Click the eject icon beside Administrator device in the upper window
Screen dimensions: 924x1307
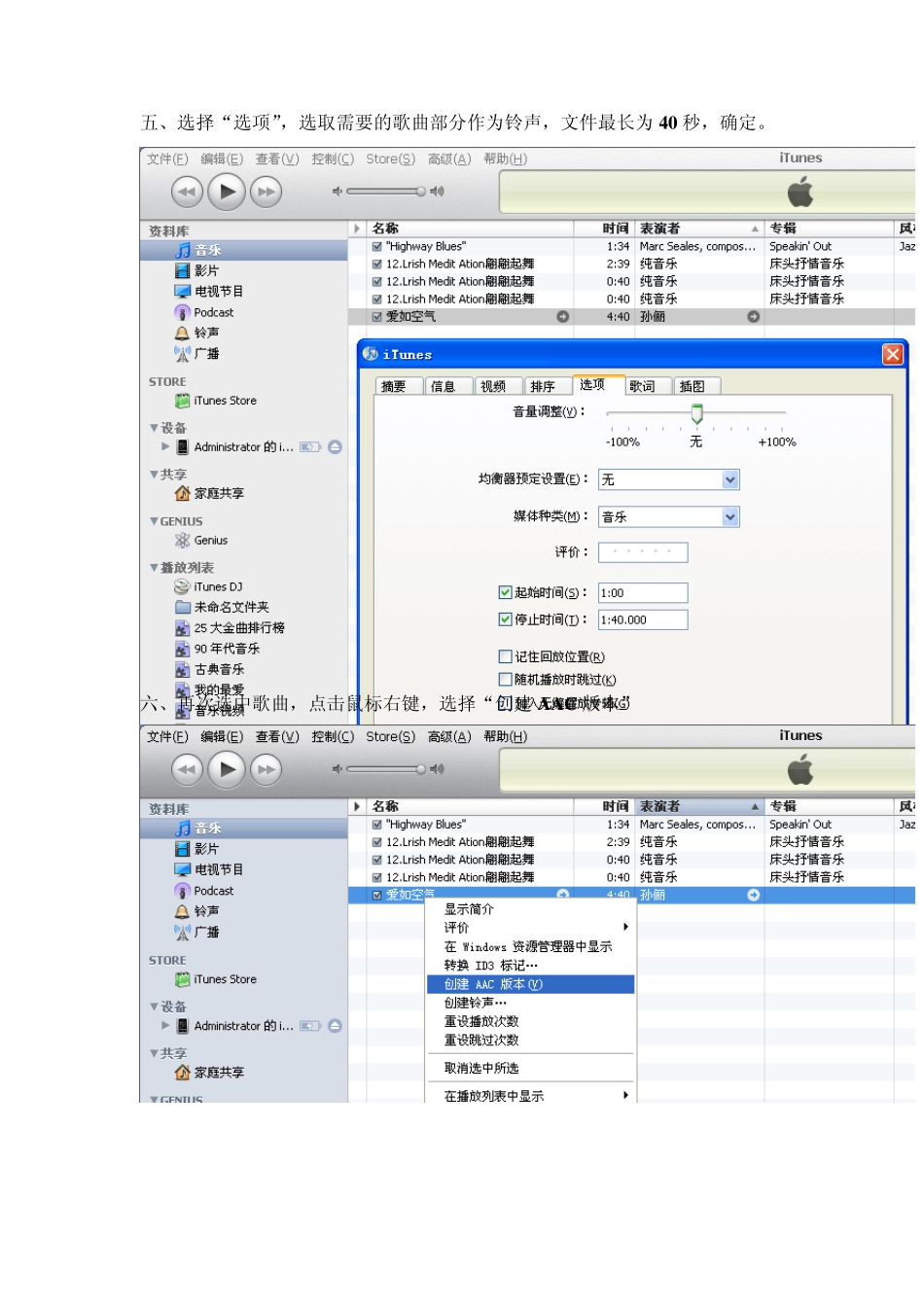coord(335,447)
